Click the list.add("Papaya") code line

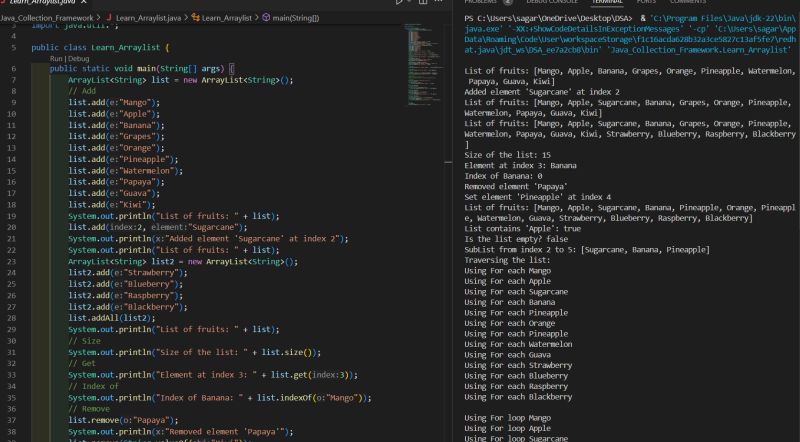coord(116,182)
